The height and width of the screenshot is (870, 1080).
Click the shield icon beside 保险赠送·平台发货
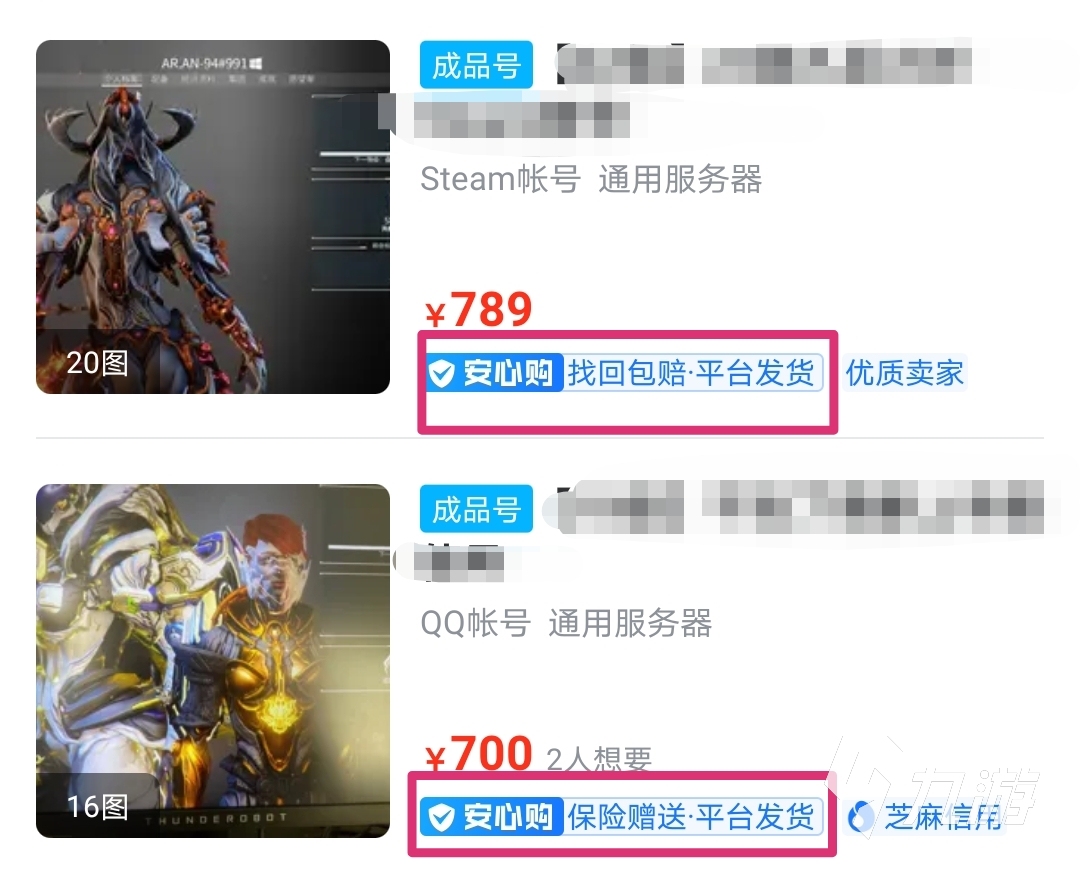(442, 818)
